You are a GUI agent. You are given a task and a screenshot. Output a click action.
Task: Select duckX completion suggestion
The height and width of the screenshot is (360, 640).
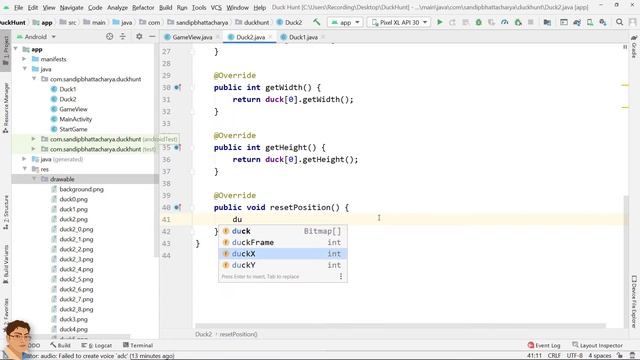283,254
